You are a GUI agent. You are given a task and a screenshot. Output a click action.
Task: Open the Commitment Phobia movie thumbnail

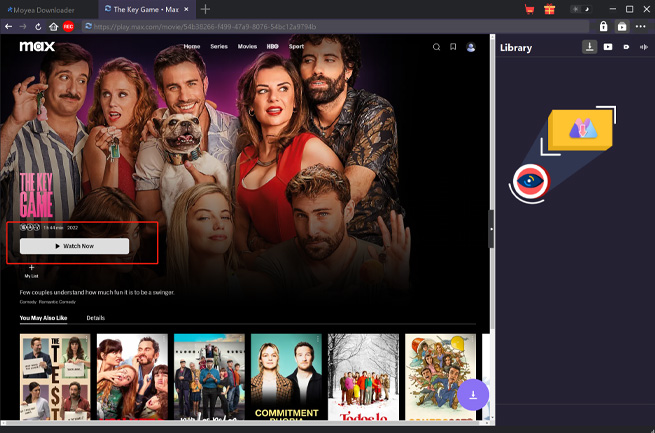286,374
